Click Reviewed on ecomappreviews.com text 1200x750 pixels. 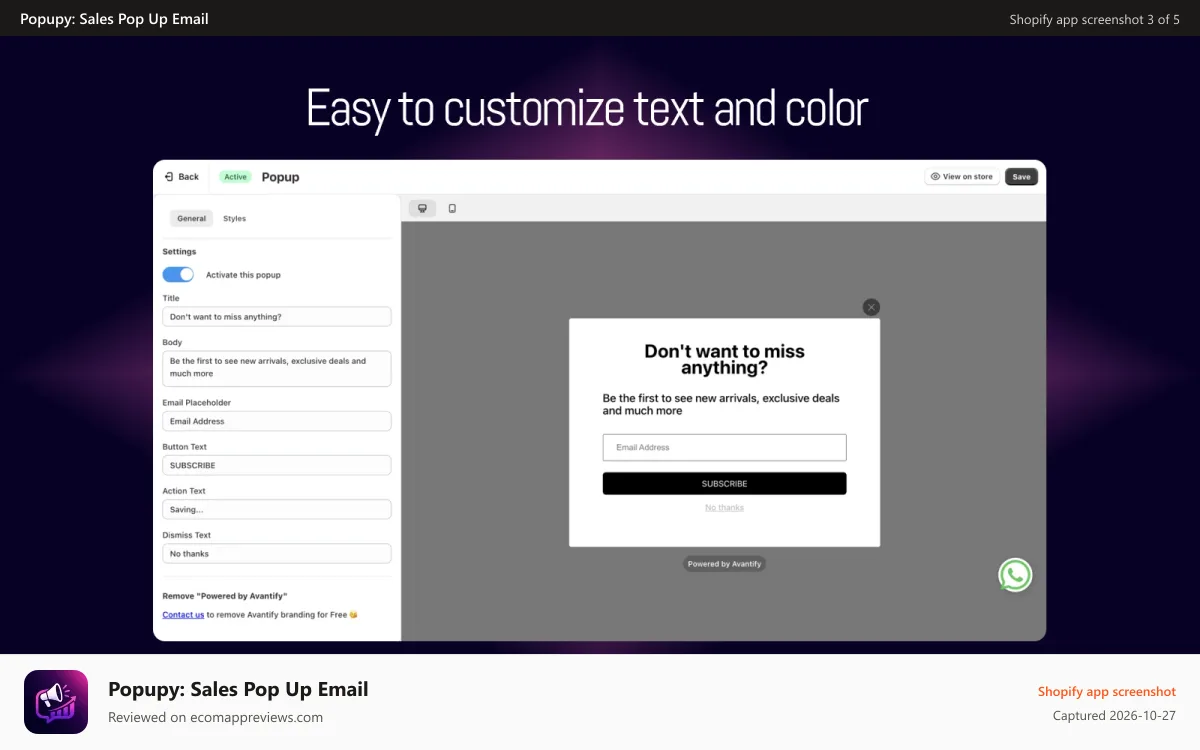215,717
